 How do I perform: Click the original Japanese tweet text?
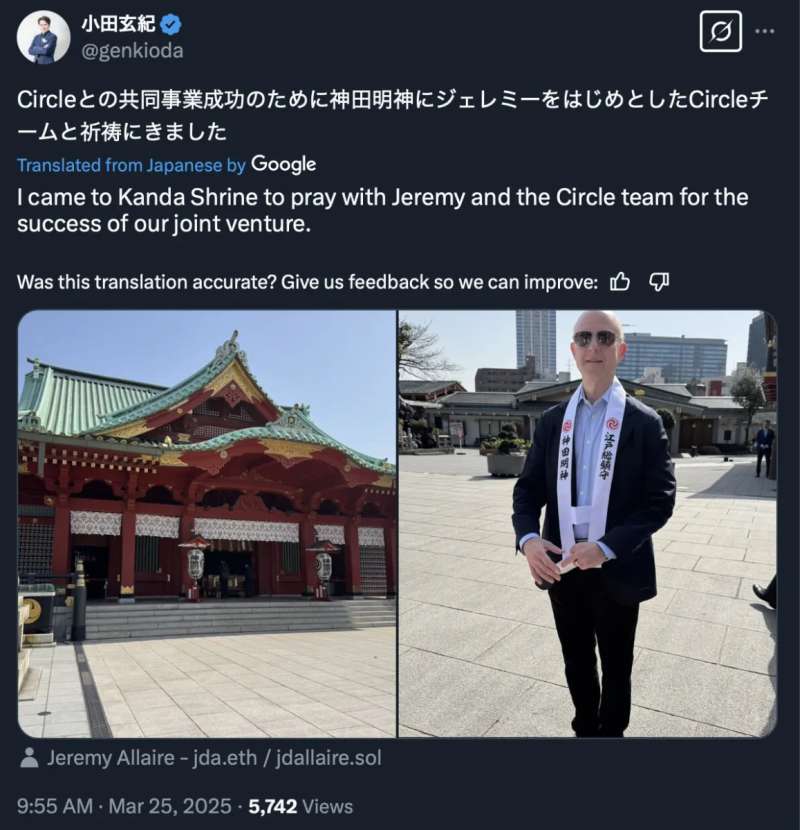pyautogui.click(x=393, y=115)
